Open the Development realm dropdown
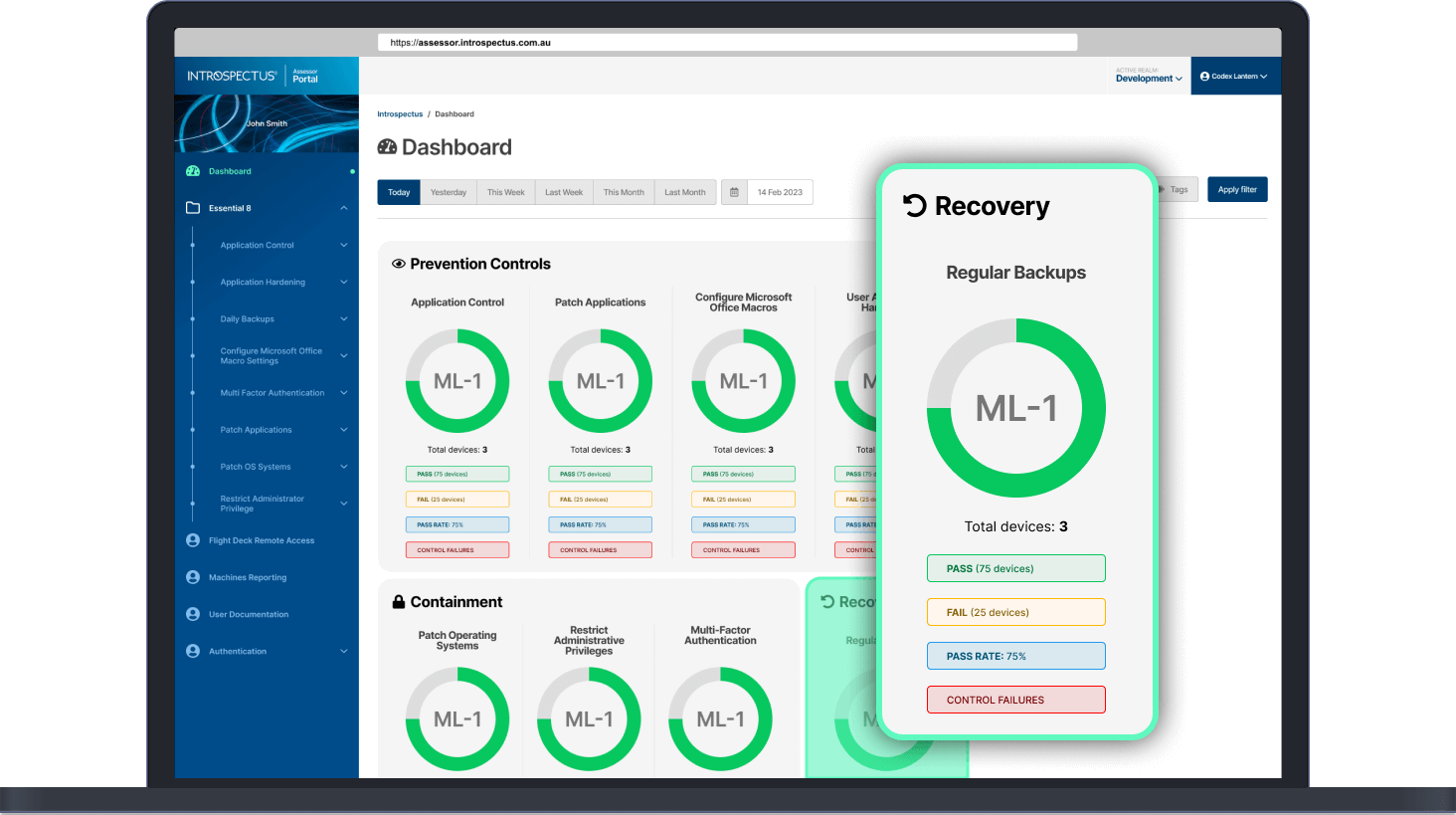 click(1149, 77)
